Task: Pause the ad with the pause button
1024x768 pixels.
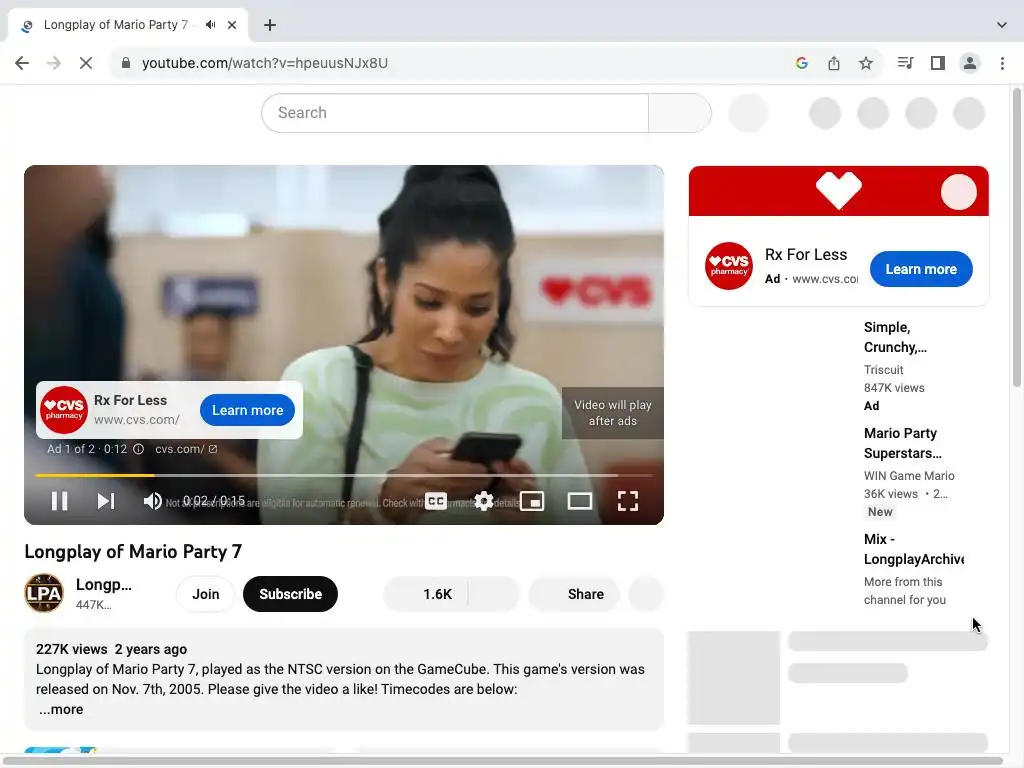Action: pos(59,501)
